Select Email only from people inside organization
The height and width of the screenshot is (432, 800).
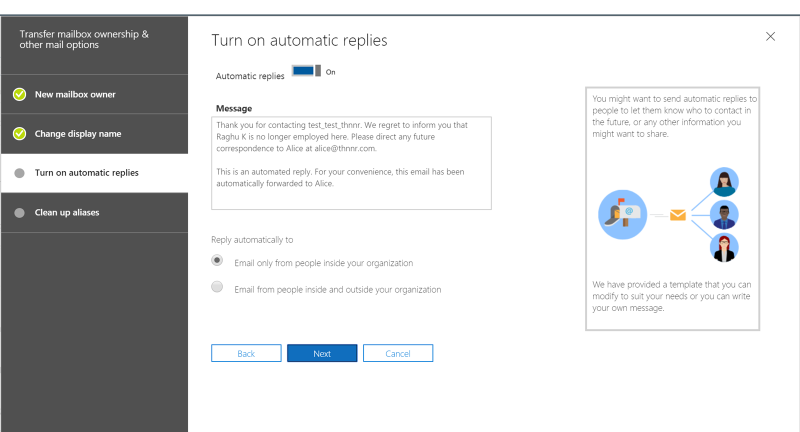tap(217, 260)
